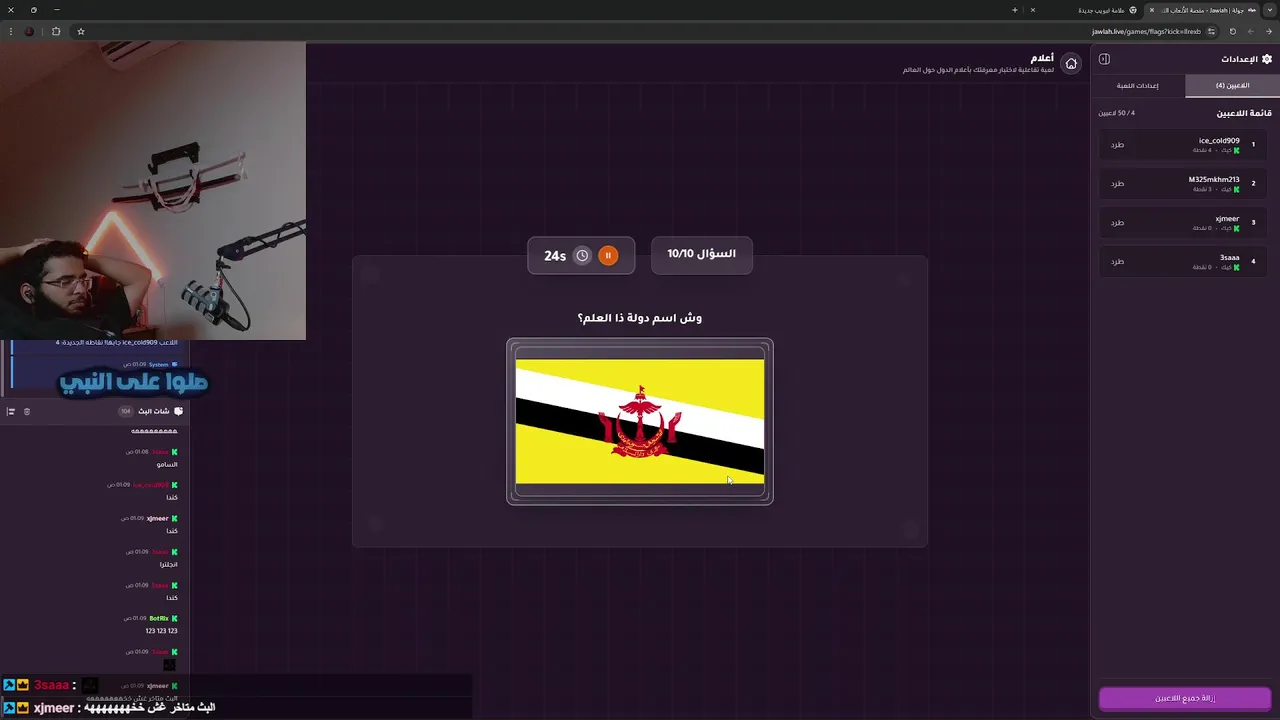Click the Brunei flag image
The image size is (1280, 720).
pyautogui.click(x=640, y=421)
